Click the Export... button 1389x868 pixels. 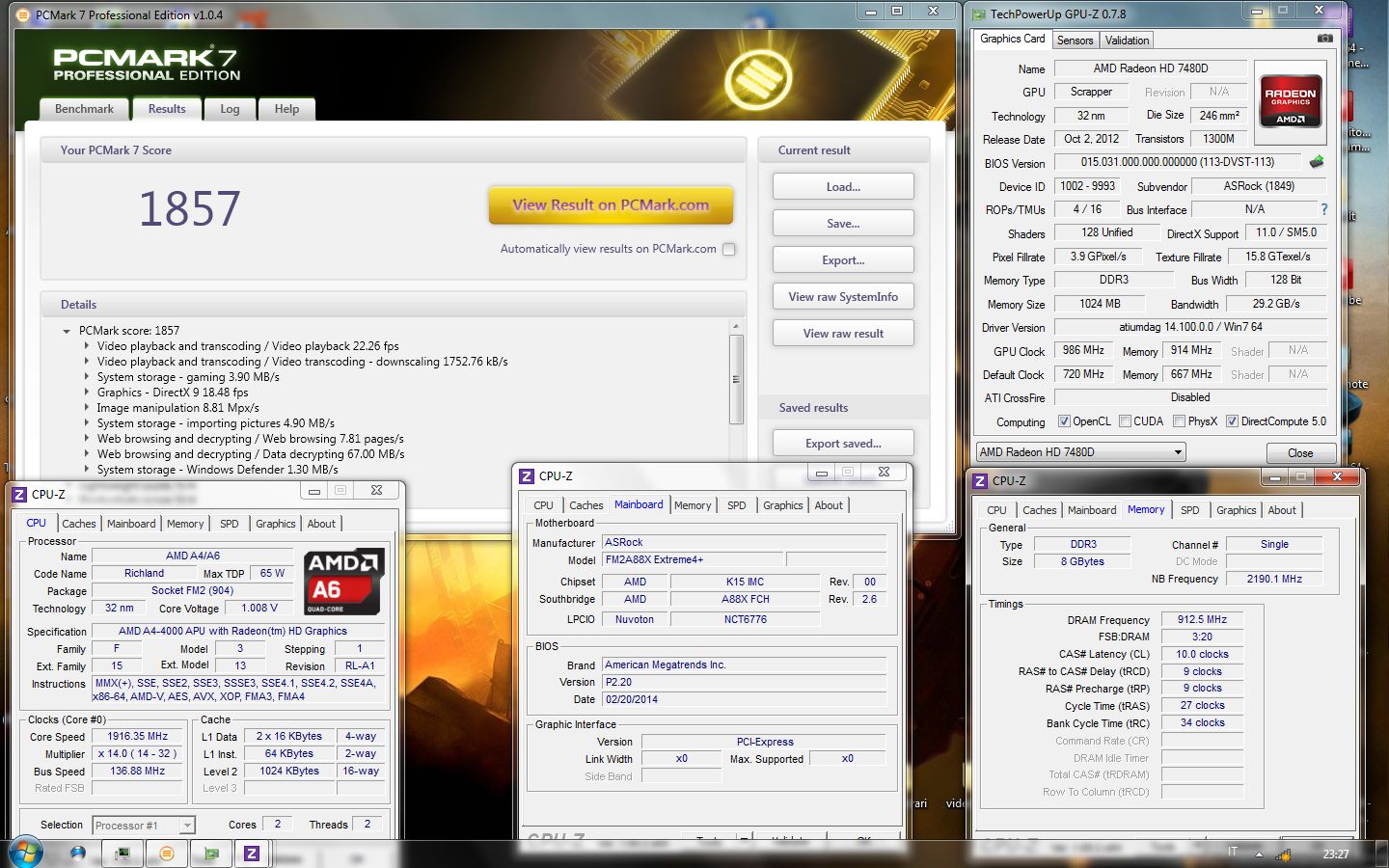[x=843, y=260]
